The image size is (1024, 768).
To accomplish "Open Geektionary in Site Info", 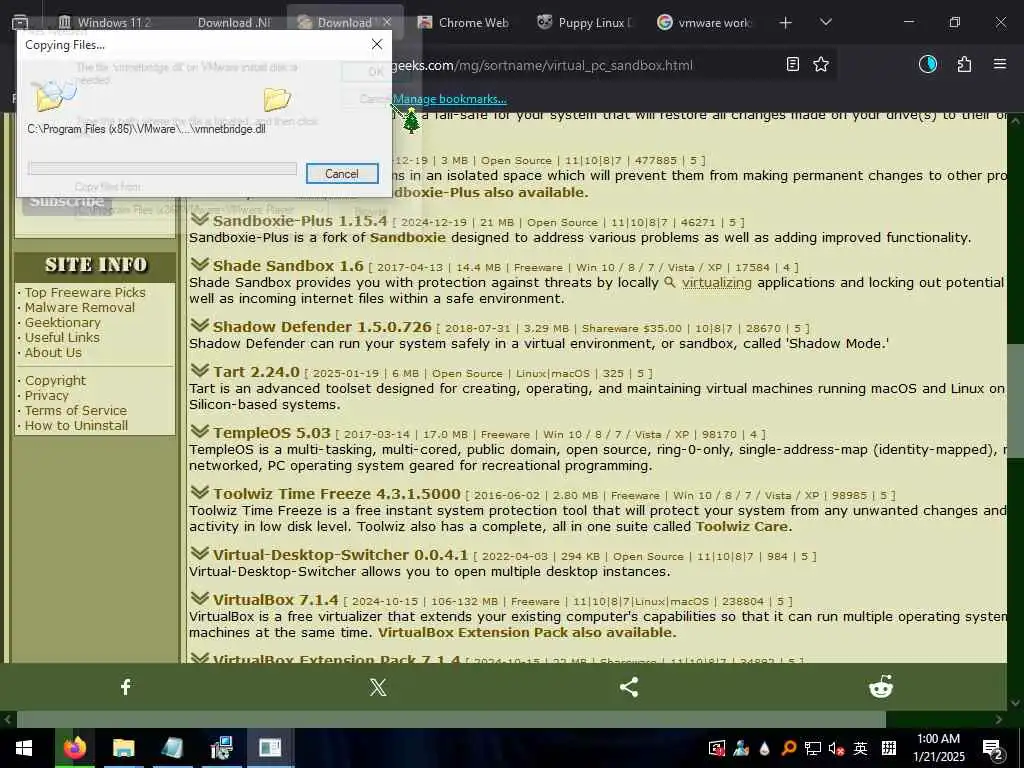I will (62, 323).
